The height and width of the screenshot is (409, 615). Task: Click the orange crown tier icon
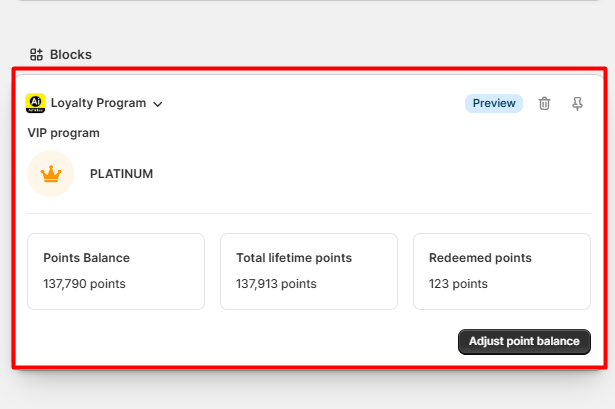(51, 174)
